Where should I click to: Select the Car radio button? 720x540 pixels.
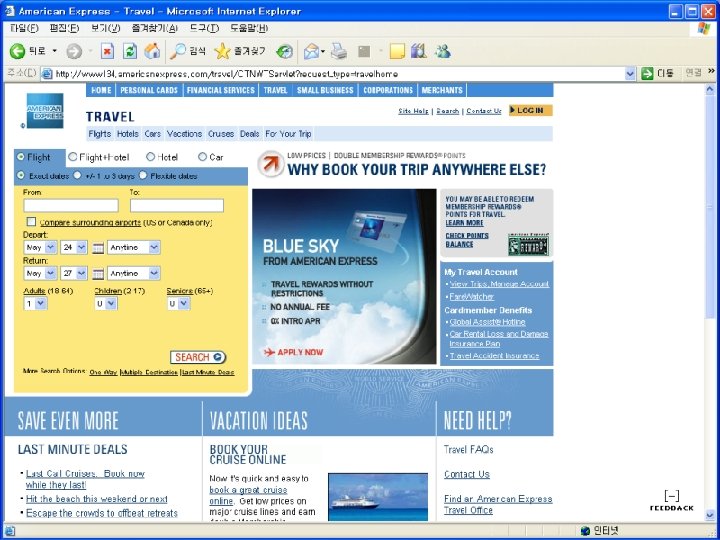pos(202,157)
